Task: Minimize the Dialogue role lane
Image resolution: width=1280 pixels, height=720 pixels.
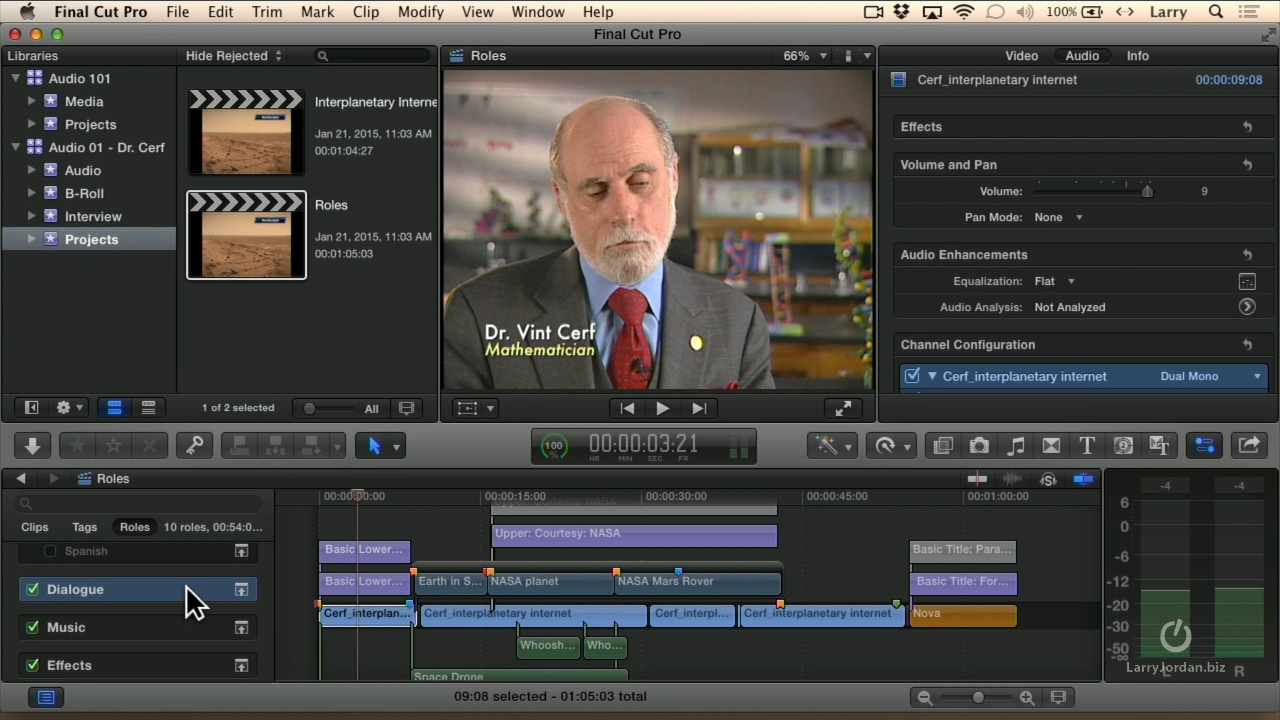Action: coord(241,590)
